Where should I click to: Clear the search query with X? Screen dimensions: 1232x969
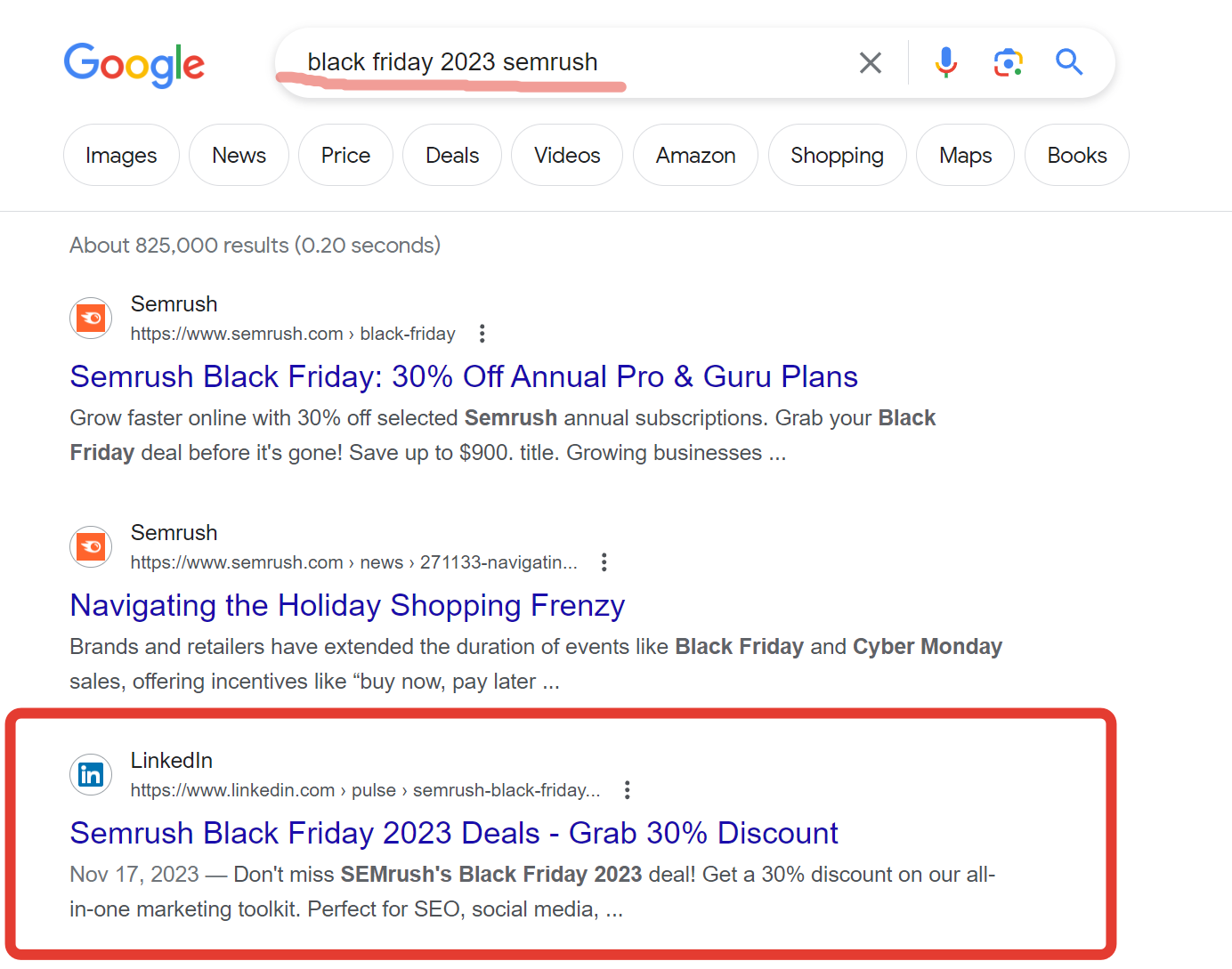[x=870, y=62]
